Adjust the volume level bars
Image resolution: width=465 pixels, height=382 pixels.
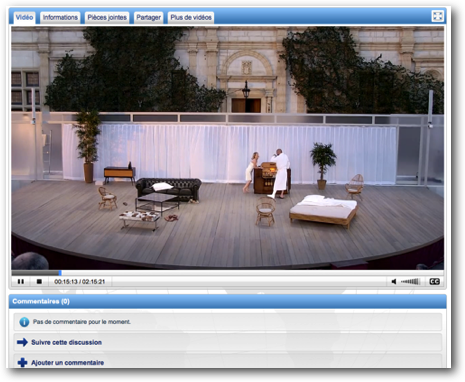tap(410, 282)
